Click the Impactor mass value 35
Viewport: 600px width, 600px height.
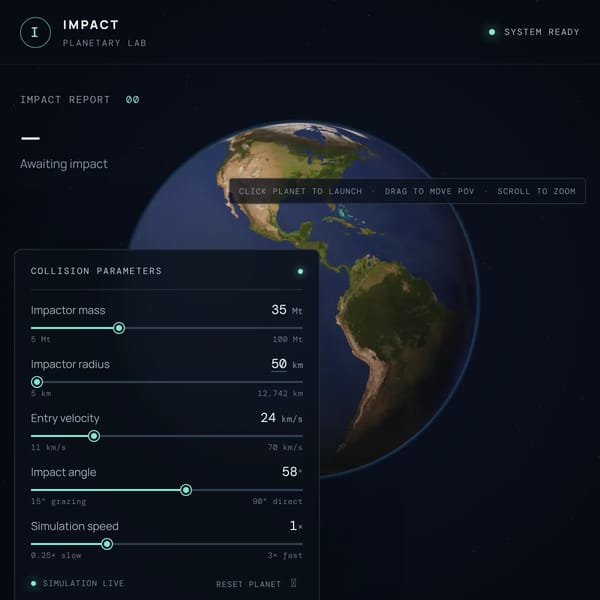point(279,310)
